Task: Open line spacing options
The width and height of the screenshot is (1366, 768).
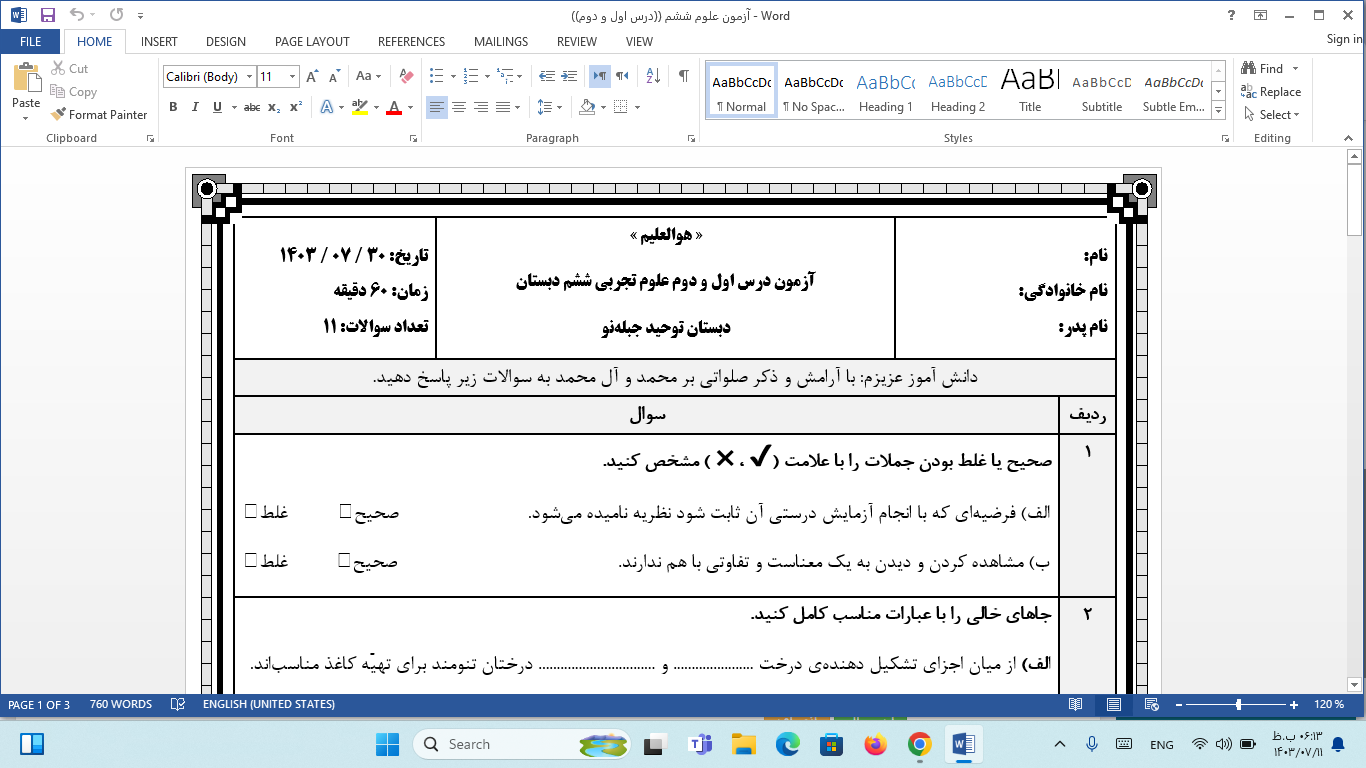Action: [x=548, y=107]
